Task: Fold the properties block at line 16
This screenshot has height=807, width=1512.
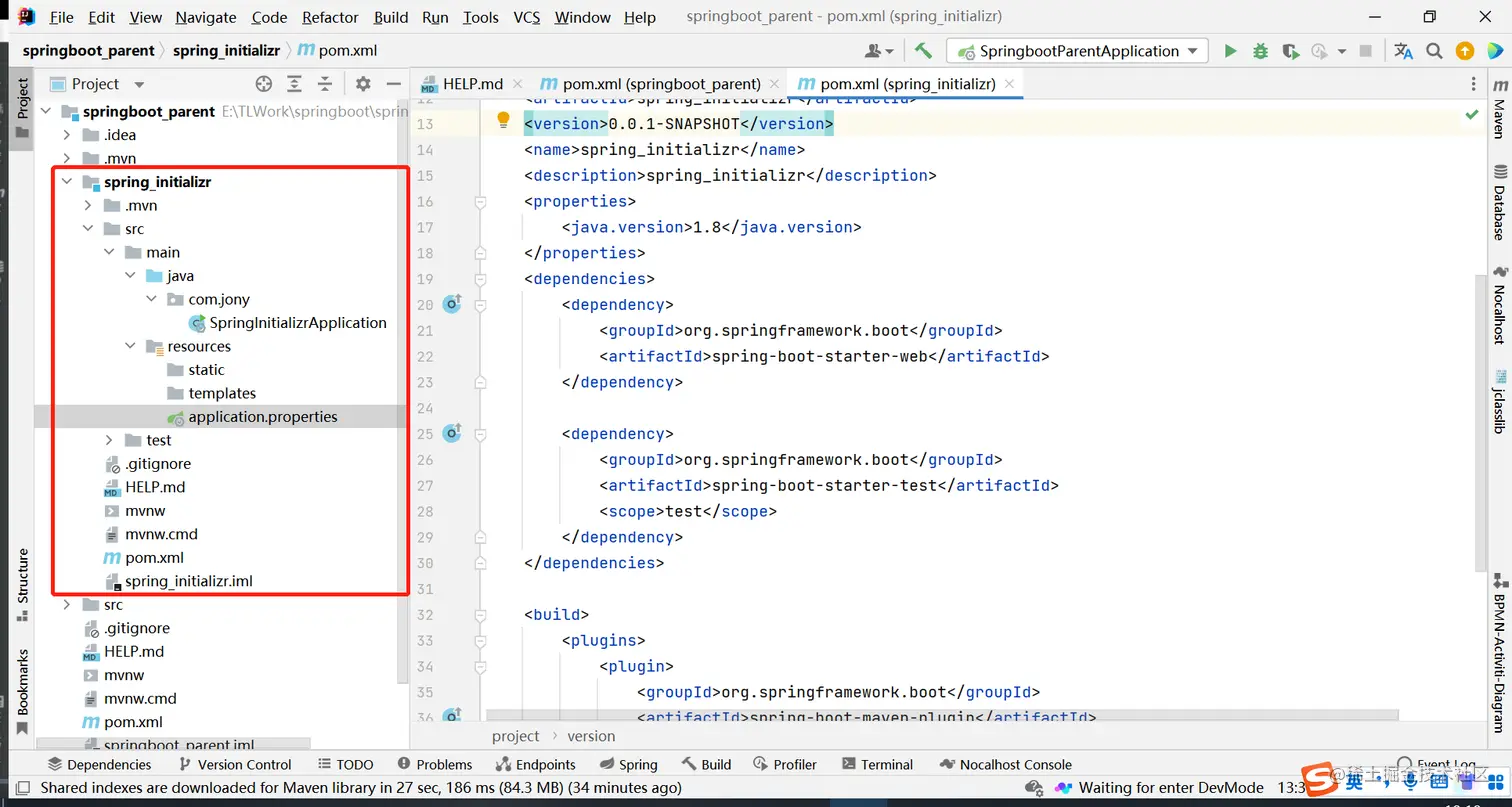Action: 480,201
